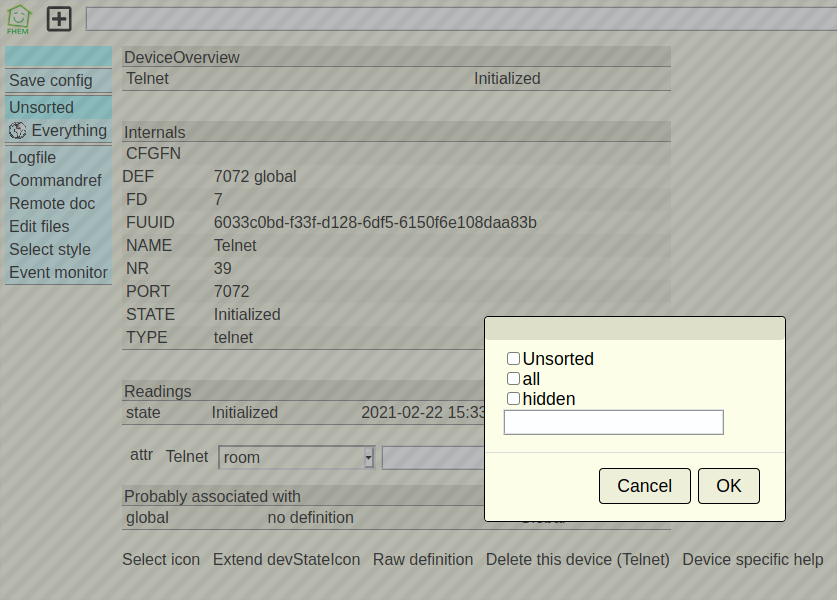Click Extend devStateIcon link
This screenshot has height=600, width=837.
point(286,559)
